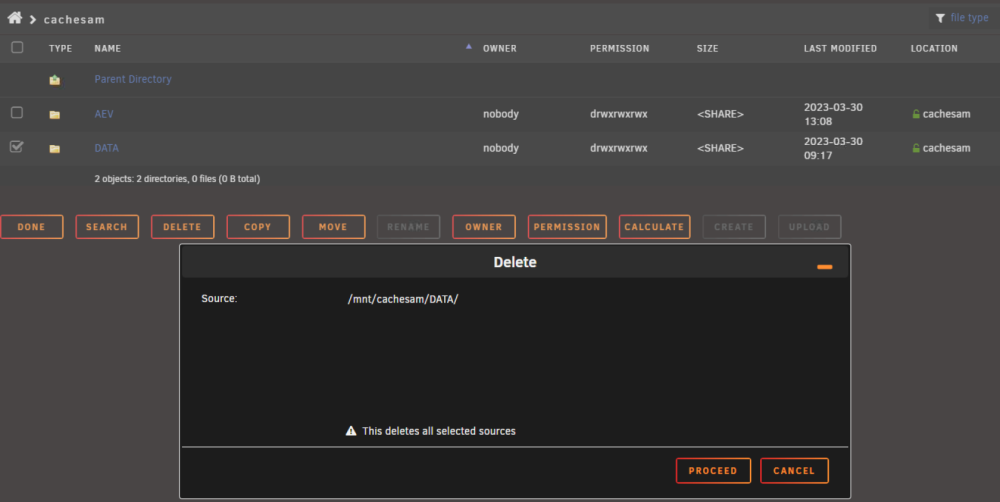Sort by the NAME column header
The height and width of the screenshot is (502, 1000).
pyautogui.click(x=108, y=48)
